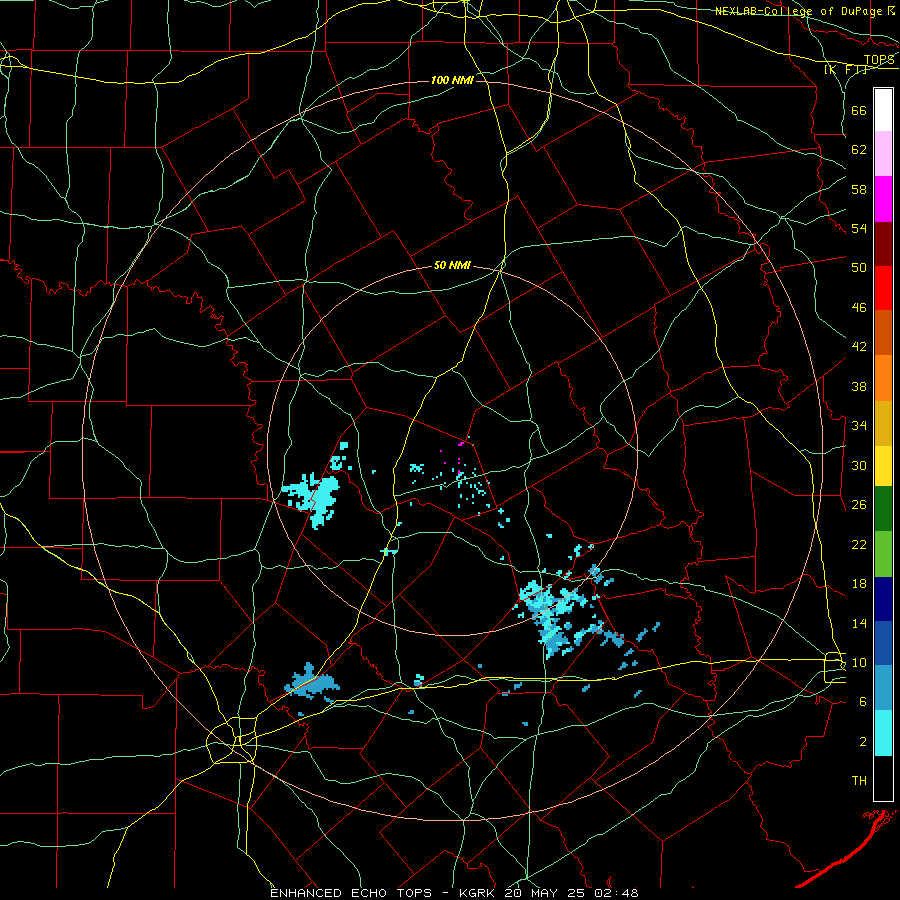The image size is (900, 900).
Task: Click the cyan legend color swatch
Action: 883,733
